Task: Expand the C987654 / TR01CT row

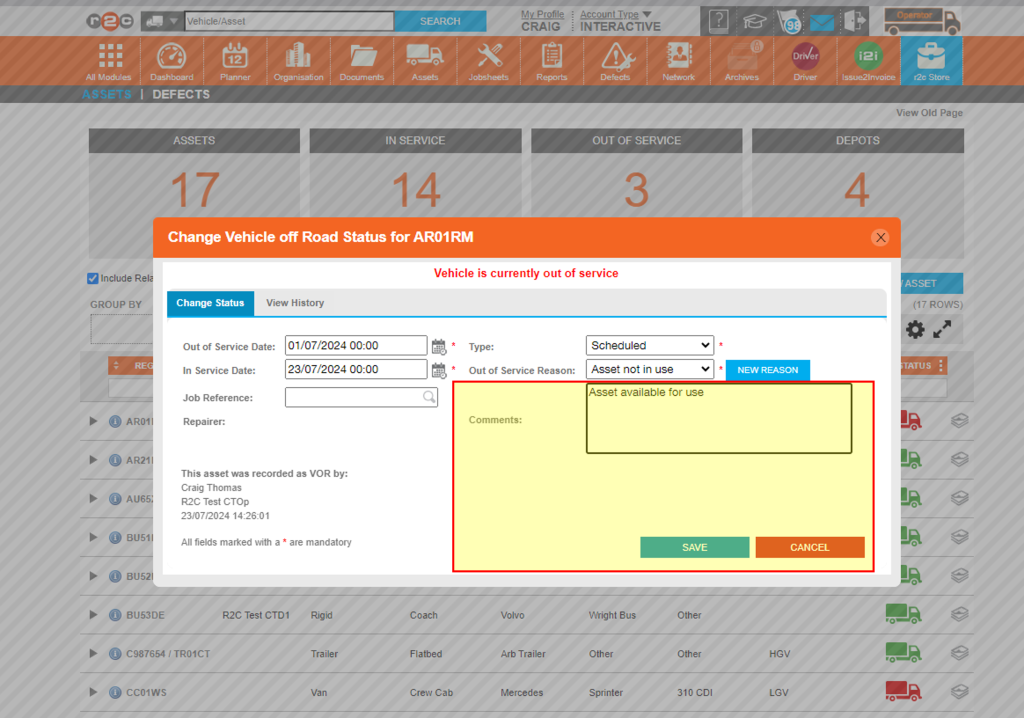Action: 93,653
